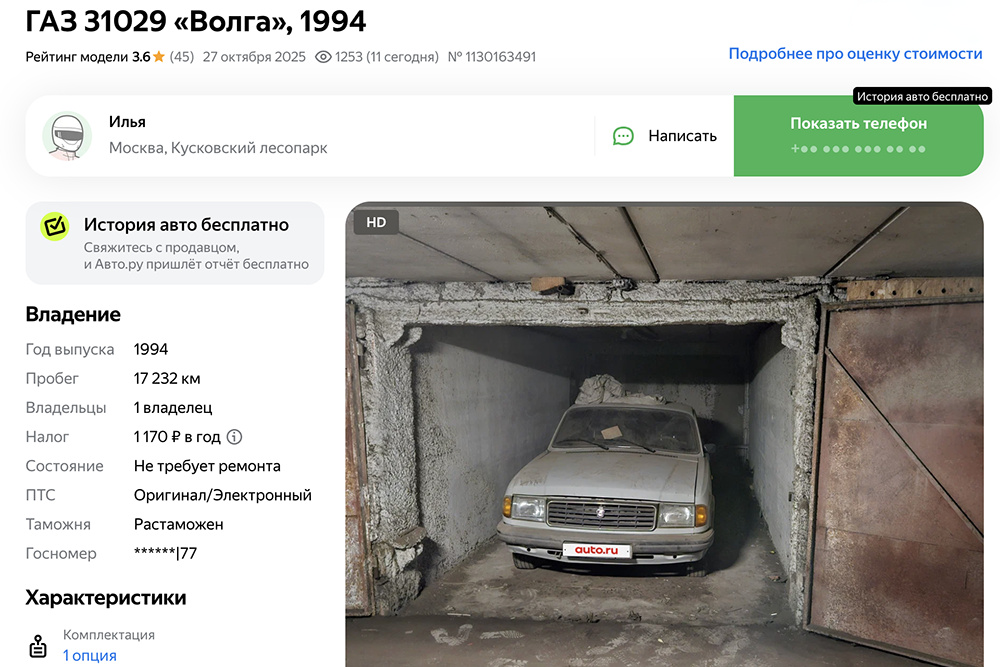Click the История авто бесплатно card

[x=175, y=243]
